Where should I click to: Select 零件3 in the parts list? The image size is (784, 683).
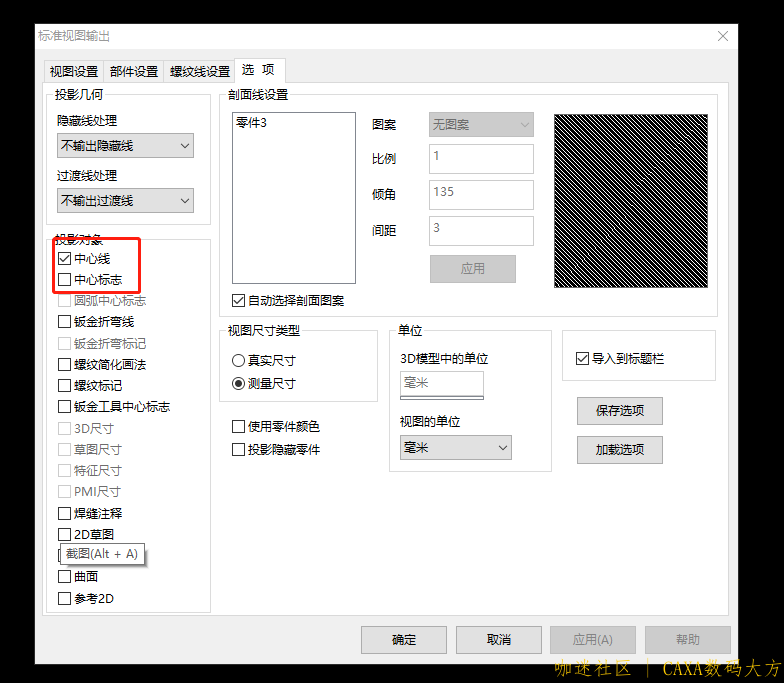252,122
